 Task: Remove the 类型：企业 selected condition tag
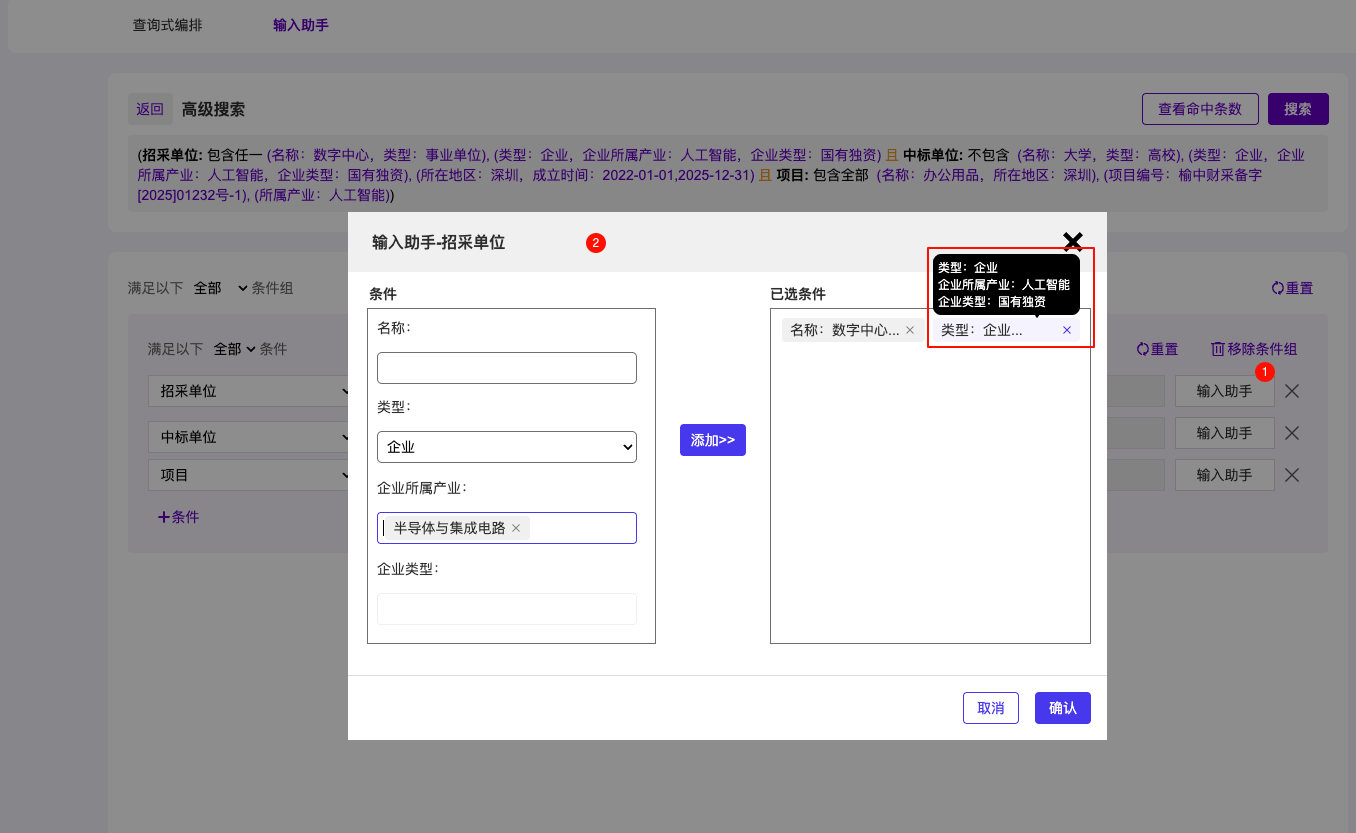(x=1067, y=330)
